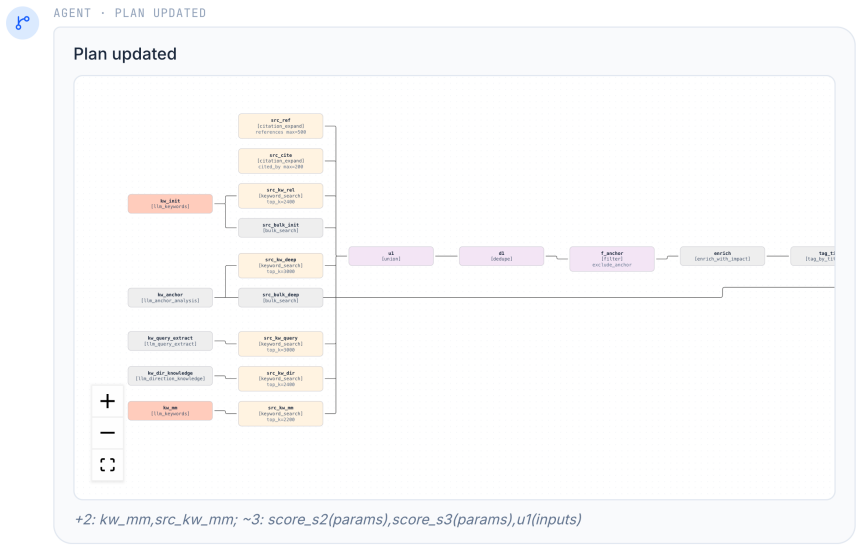The height and width of the screenshot is (550, 862).
Task: Select the src_bulk_deep node
Action: coord(280,298)
